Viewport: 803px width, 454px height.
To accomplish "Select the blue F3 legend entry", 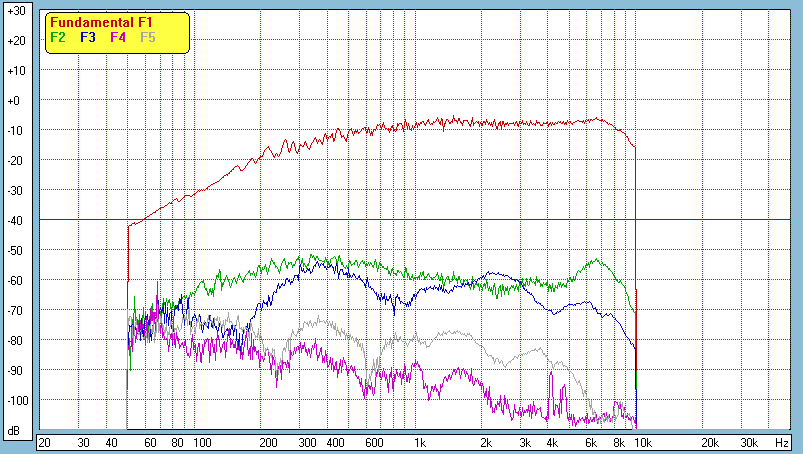I will (x=88, y=37).
